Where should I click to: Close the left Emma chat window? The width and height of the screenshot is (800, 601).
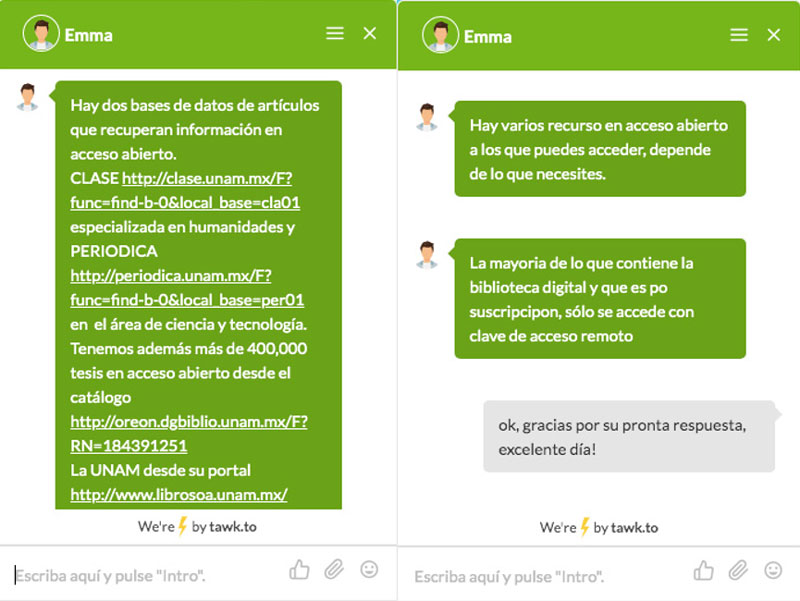pyautogui.click(x=370, y=34)
